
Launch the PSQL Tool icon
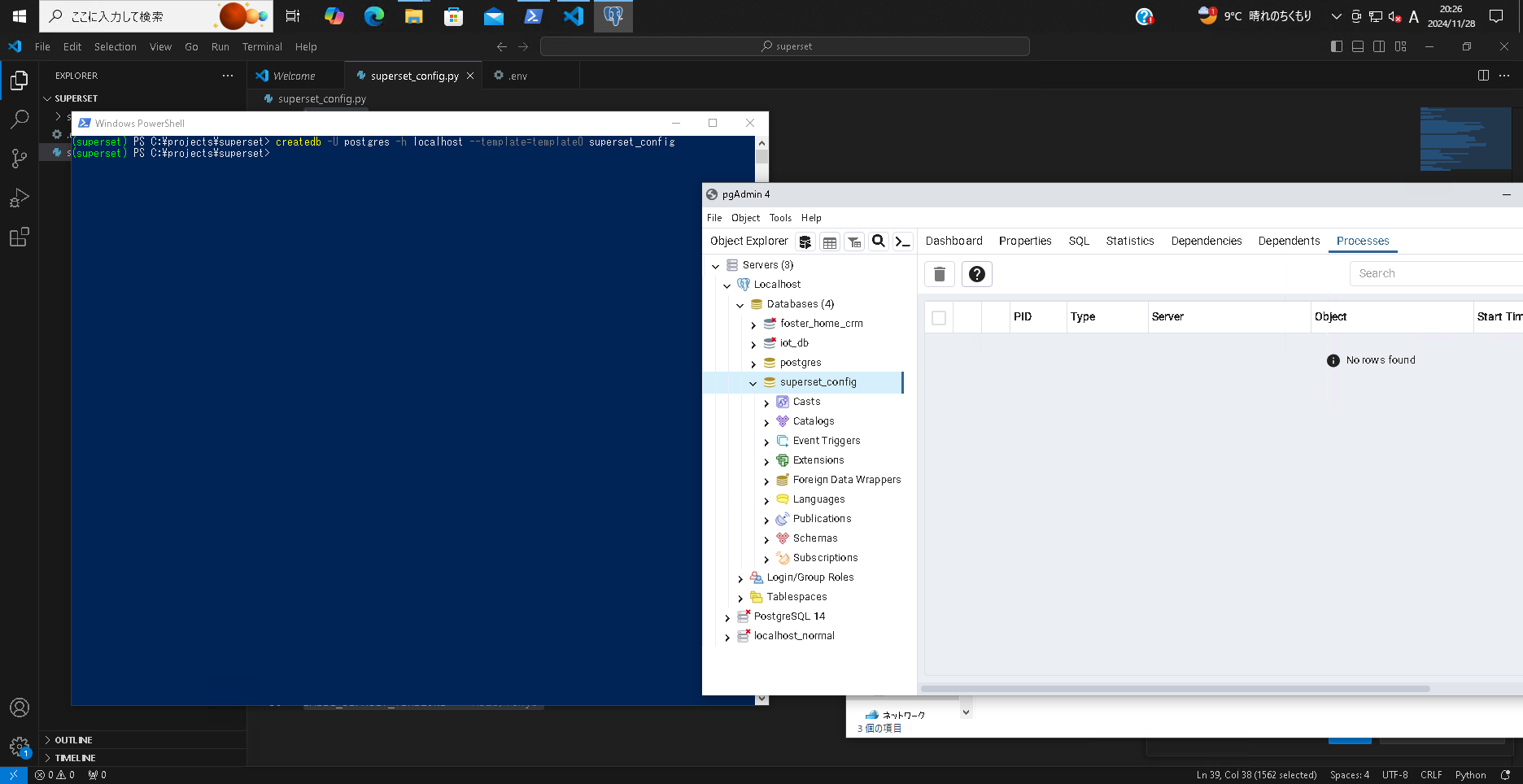click(x=902, y=242)
